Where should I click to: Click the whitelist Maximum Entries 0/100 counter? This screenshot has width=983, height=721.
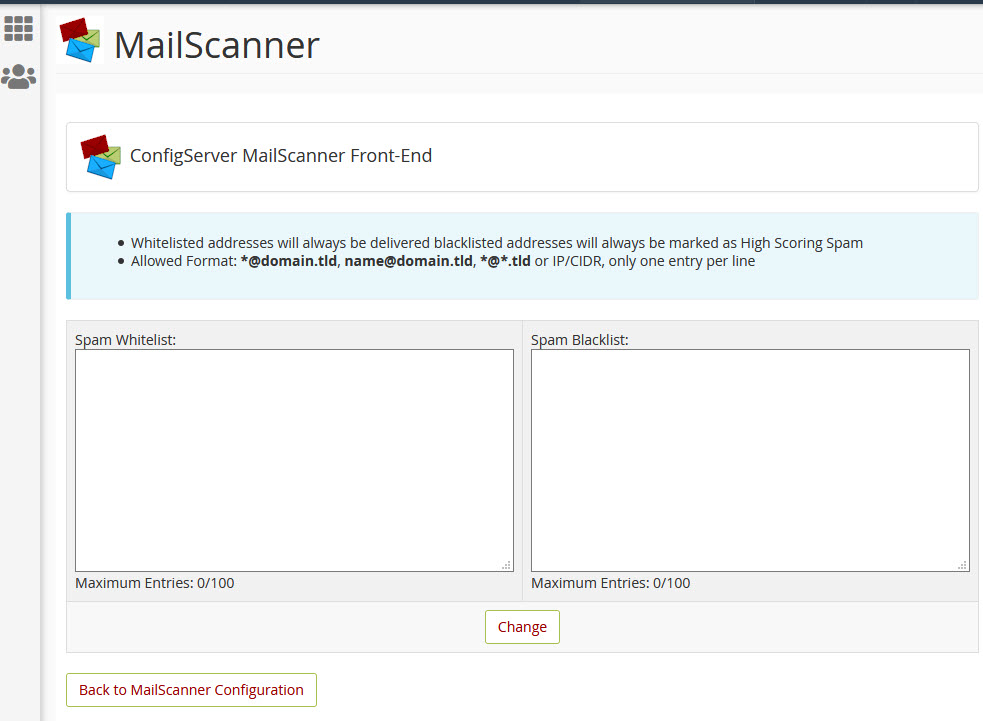pyautogui.click(x=155, y=583)
